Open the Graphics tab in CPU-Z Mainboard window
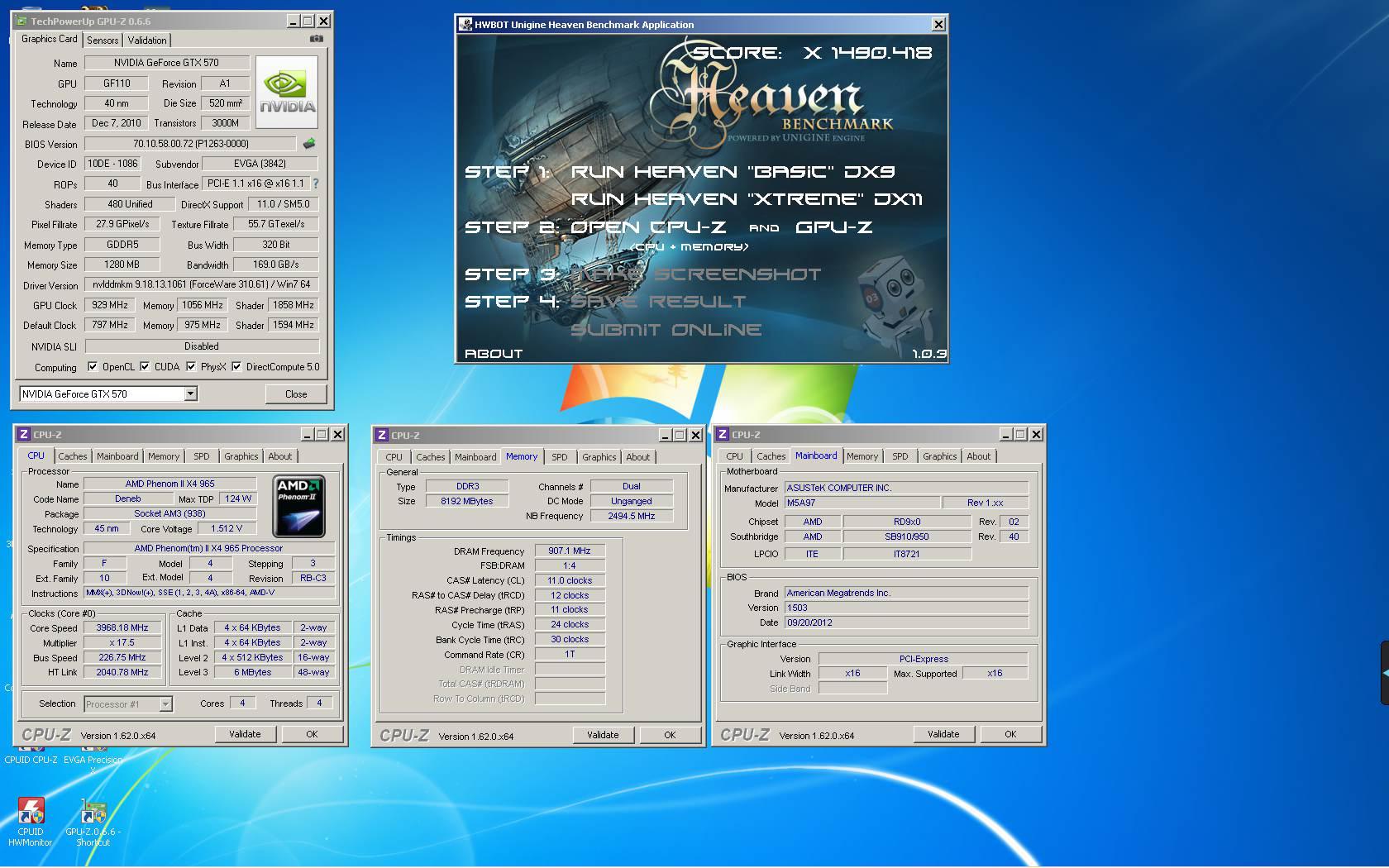This screenshot has height=868, width=1389. point(939,456)
